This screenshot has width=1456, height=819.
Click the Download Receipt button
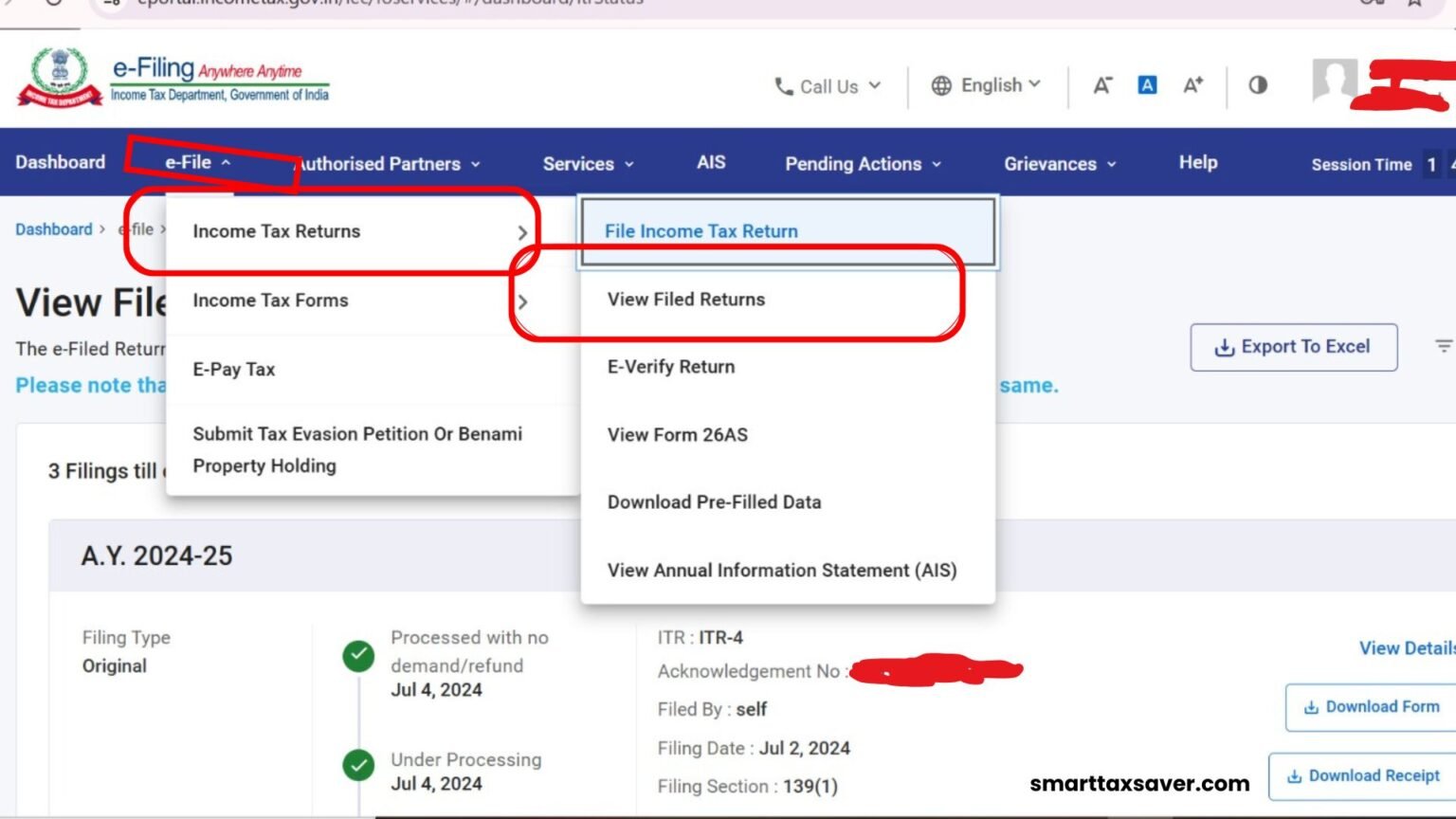1362,775
